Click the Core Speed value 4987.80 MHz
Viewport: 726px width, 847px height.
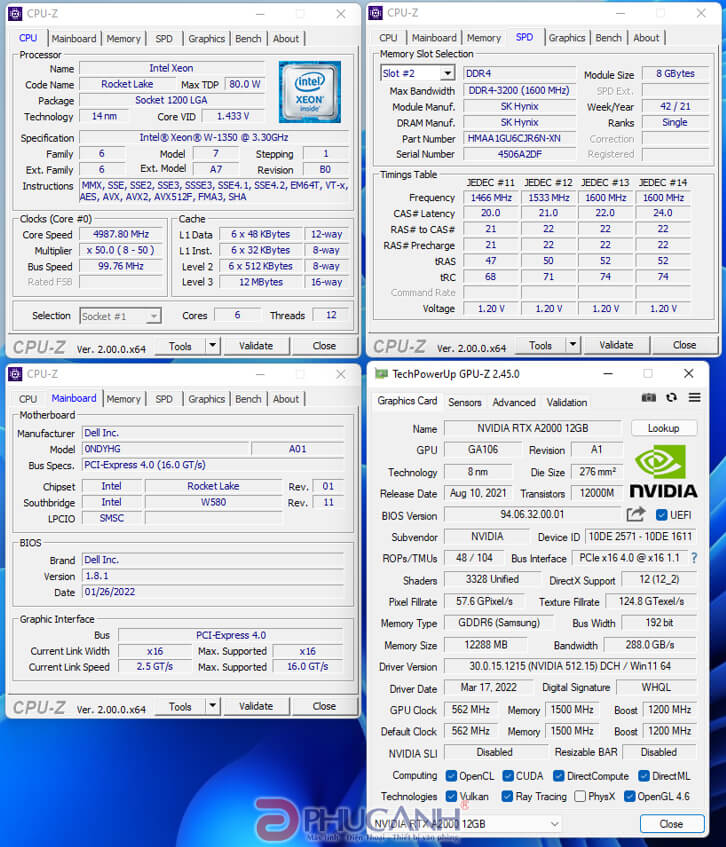pyautogui.click(x=121, y=234)
